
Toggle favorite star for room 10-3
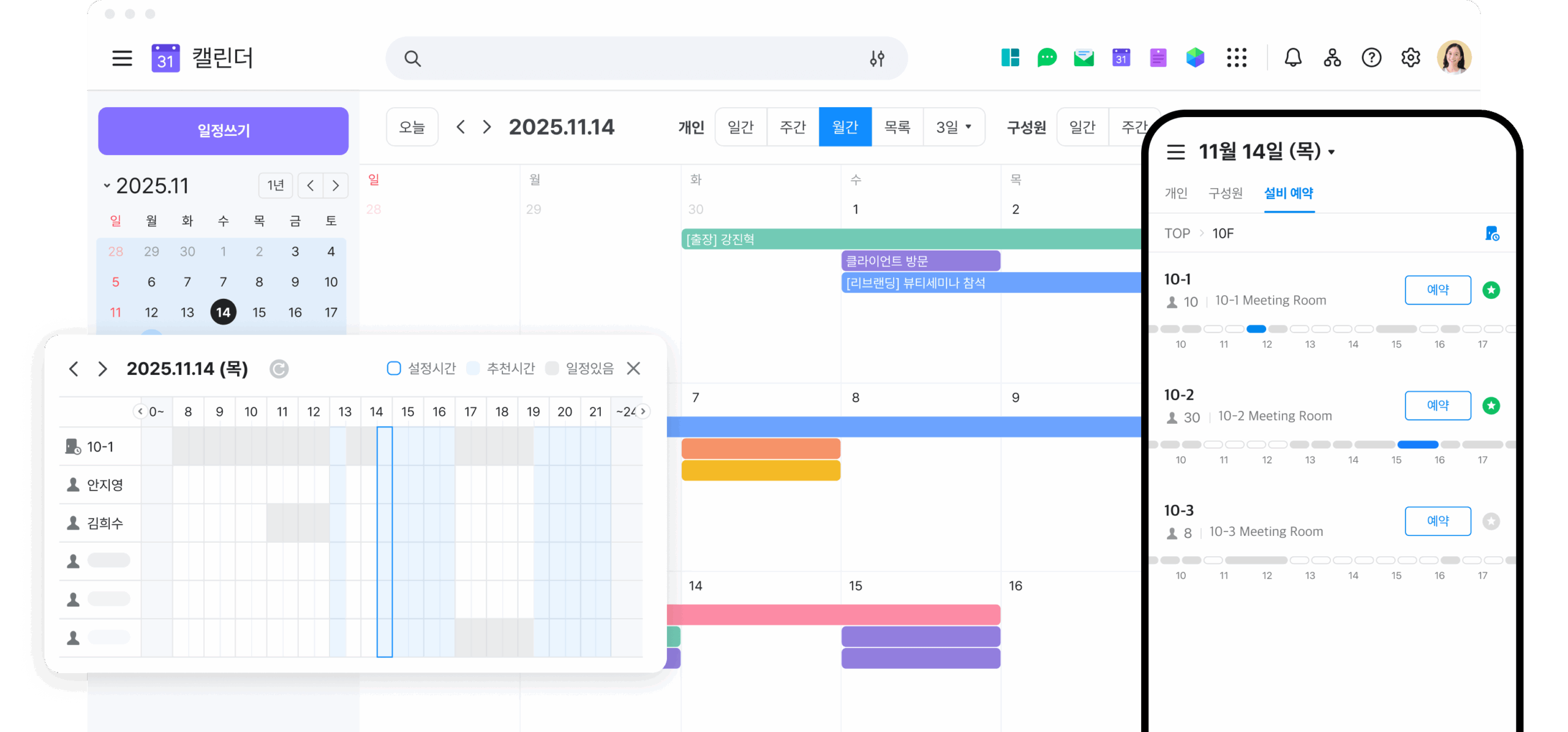[x=1491, y=521]
